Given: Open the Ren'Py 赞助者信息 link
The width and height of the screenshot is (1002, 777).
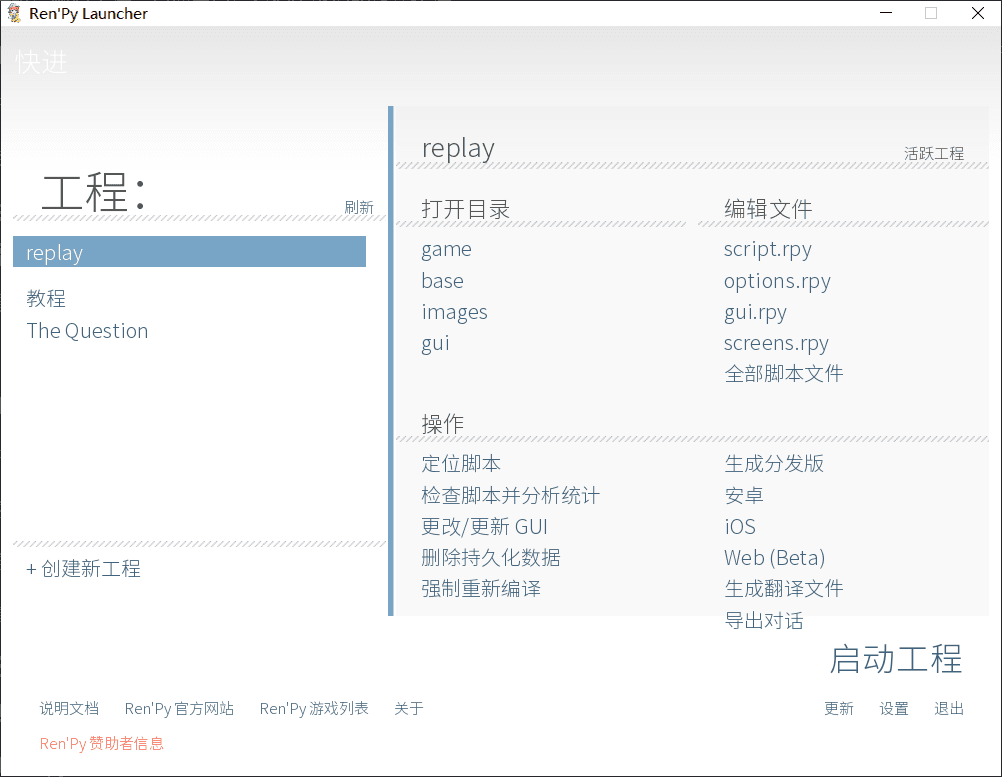Looking at the screenshot, I should (102, 744).
